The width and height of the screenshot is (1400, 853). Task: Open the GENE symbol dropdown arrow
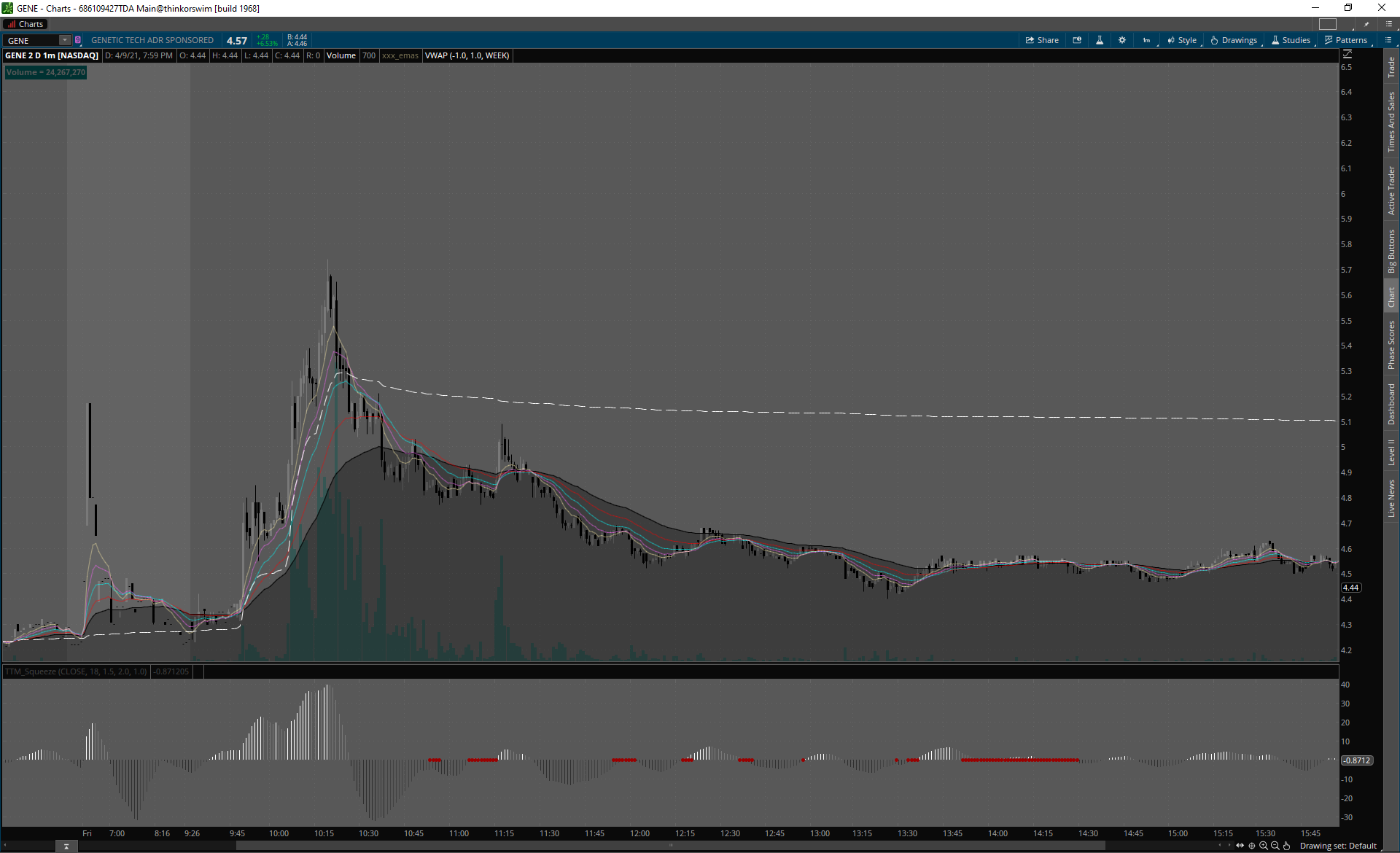pyautogui.click(x=65, y=40)
